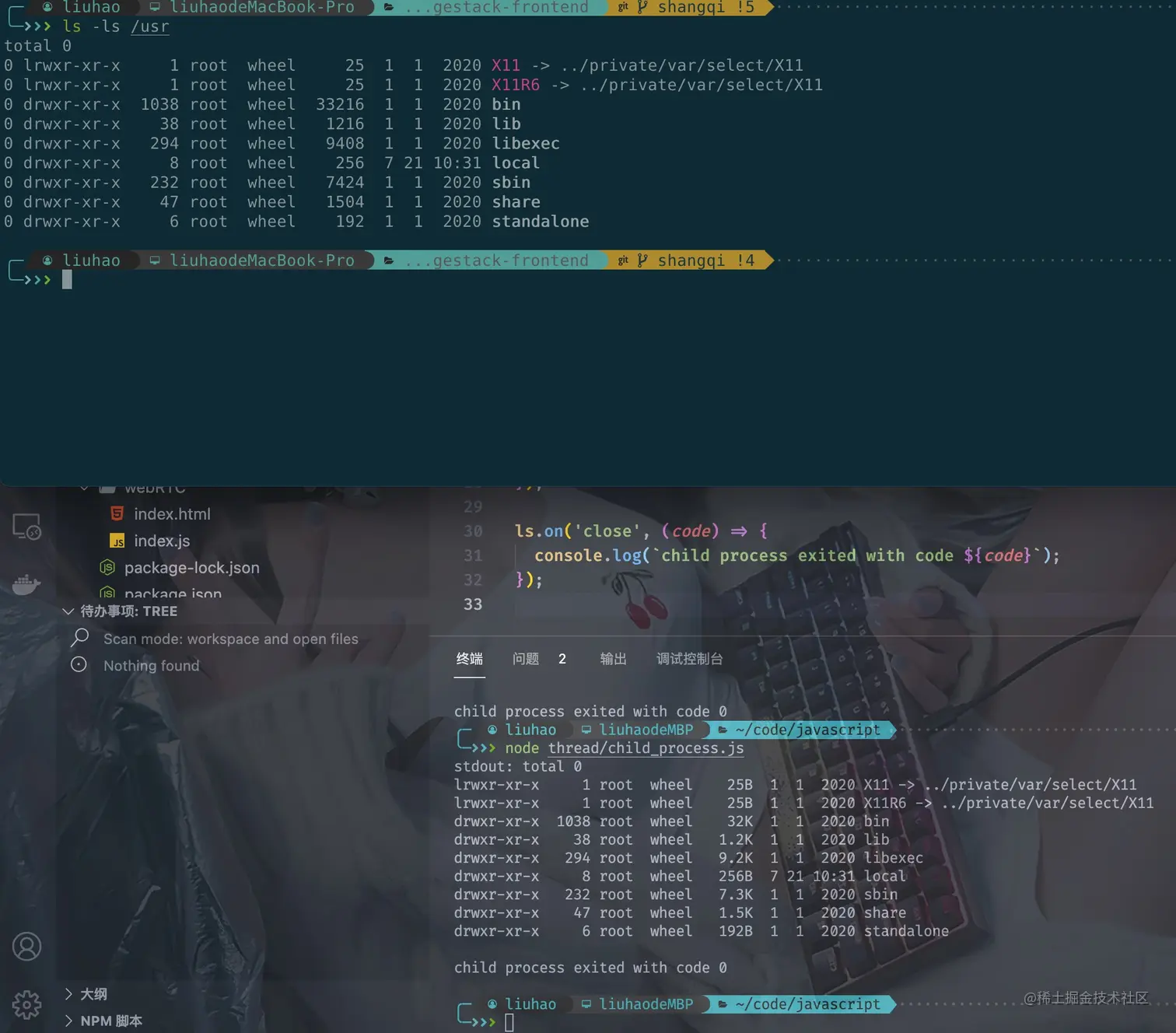Click the JS icon beside index.js
Image resolution: width=1176 pixels, height=1033 pixels.
pyautogui.click(x=117, y=541)
